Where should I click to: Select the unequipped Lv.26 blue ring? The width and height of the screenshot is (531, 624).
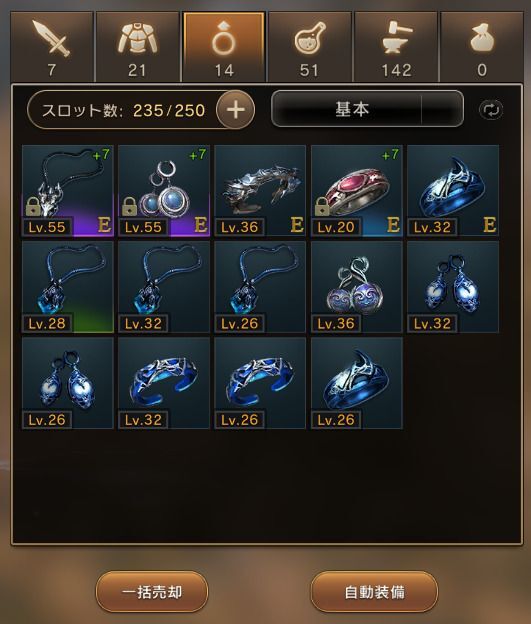[x=357, y=383]
